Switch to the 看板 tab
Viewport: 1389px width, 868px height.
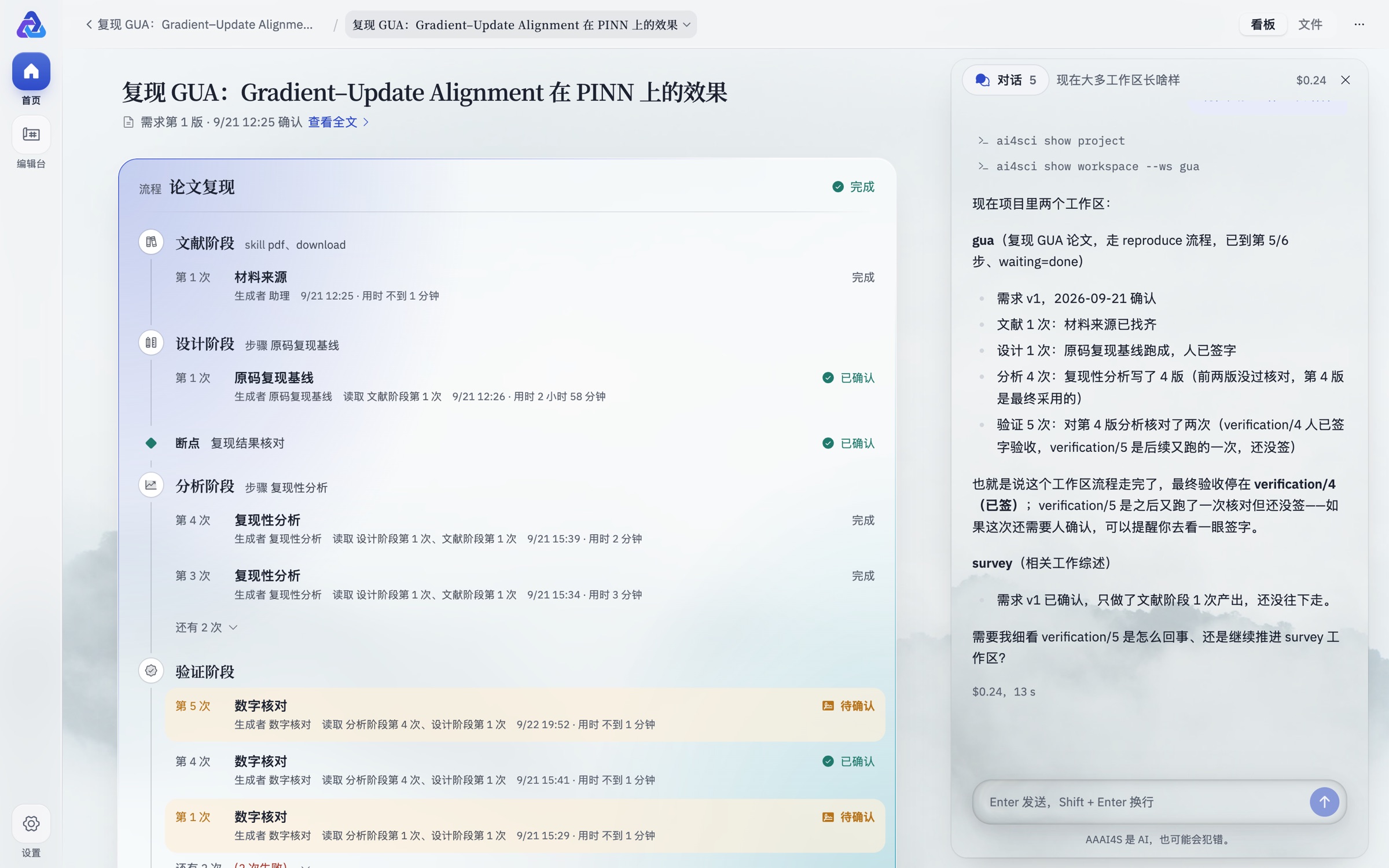(x=1263, y=24)
